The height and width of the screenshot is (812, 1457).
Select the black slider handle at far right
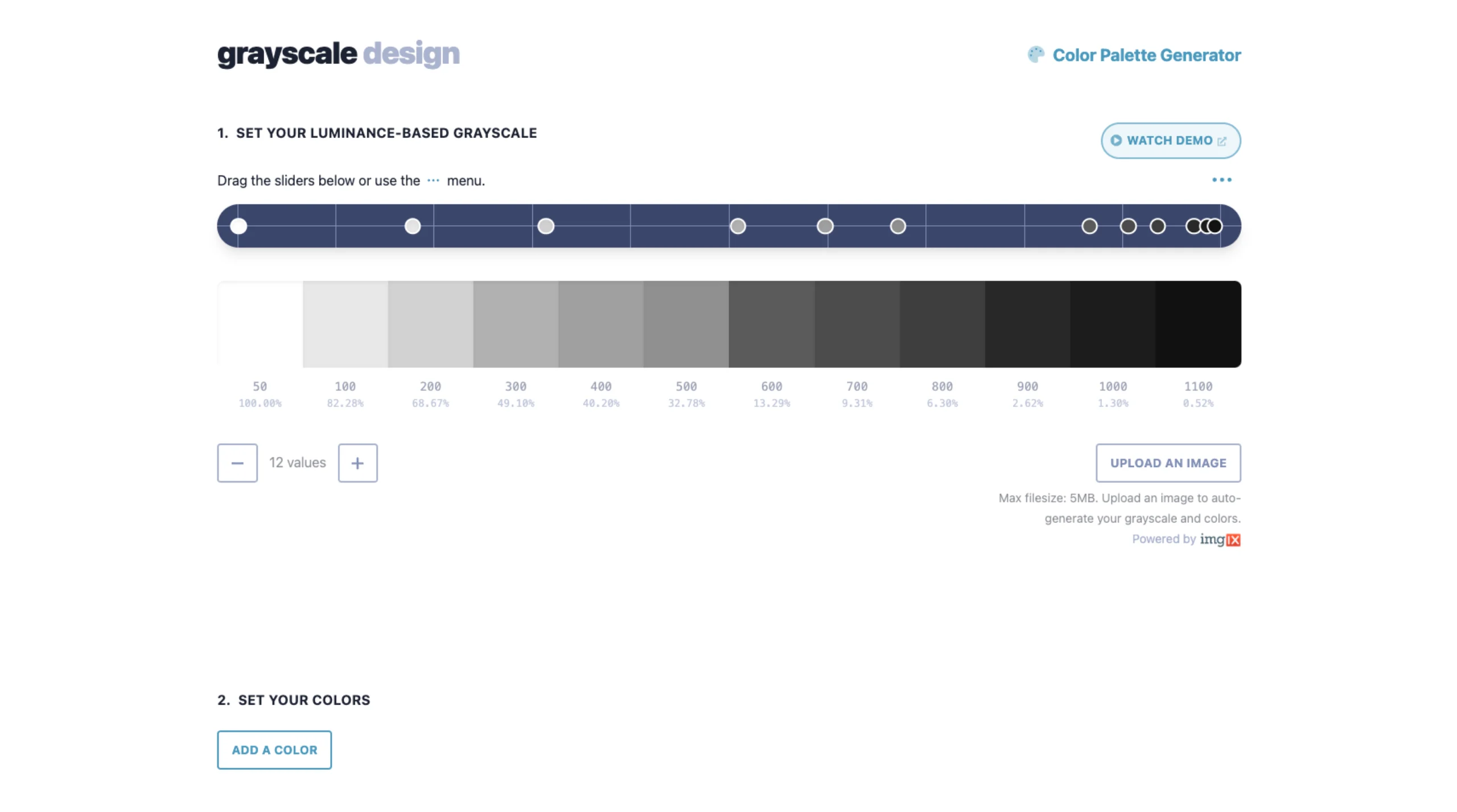(1215, 226)
